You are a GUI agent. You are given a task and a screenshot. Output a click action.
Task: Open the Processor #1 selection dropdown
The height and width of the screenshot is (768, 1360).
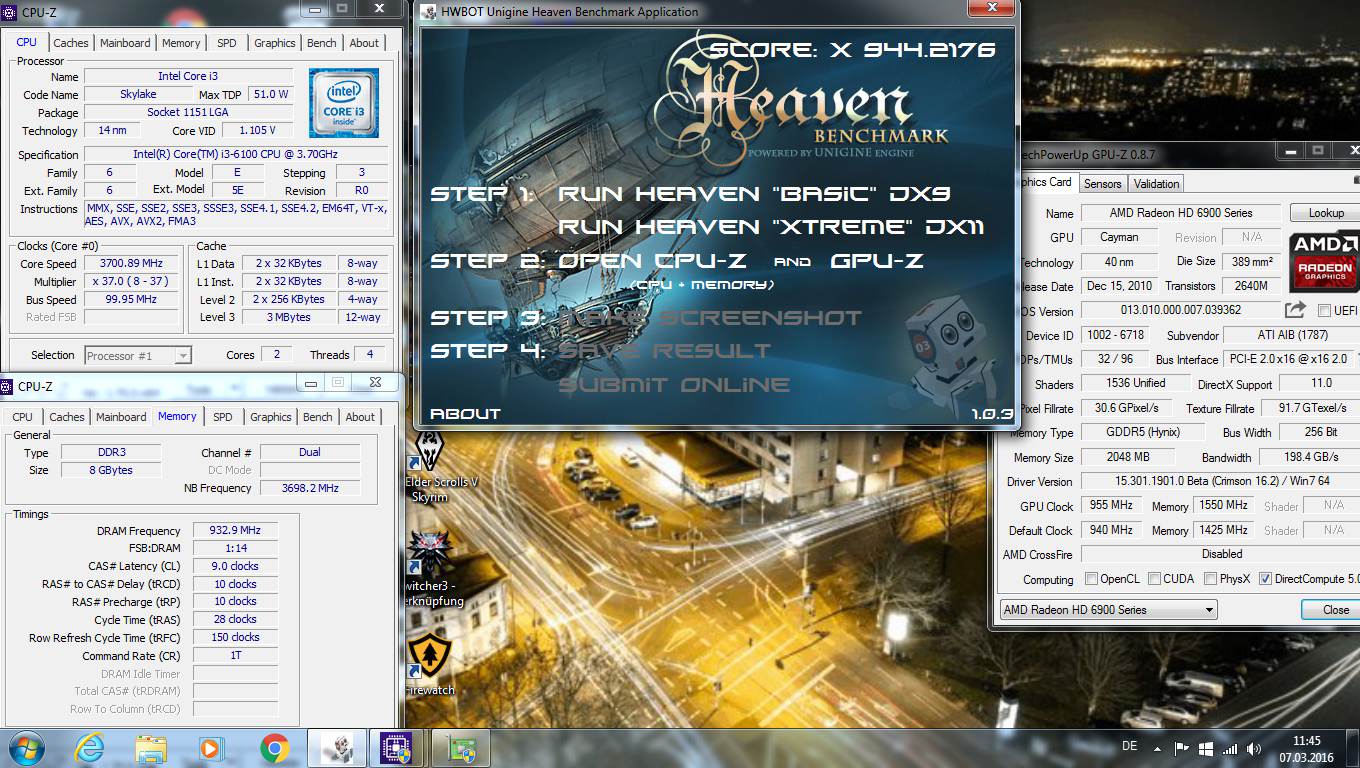(138, 355)
